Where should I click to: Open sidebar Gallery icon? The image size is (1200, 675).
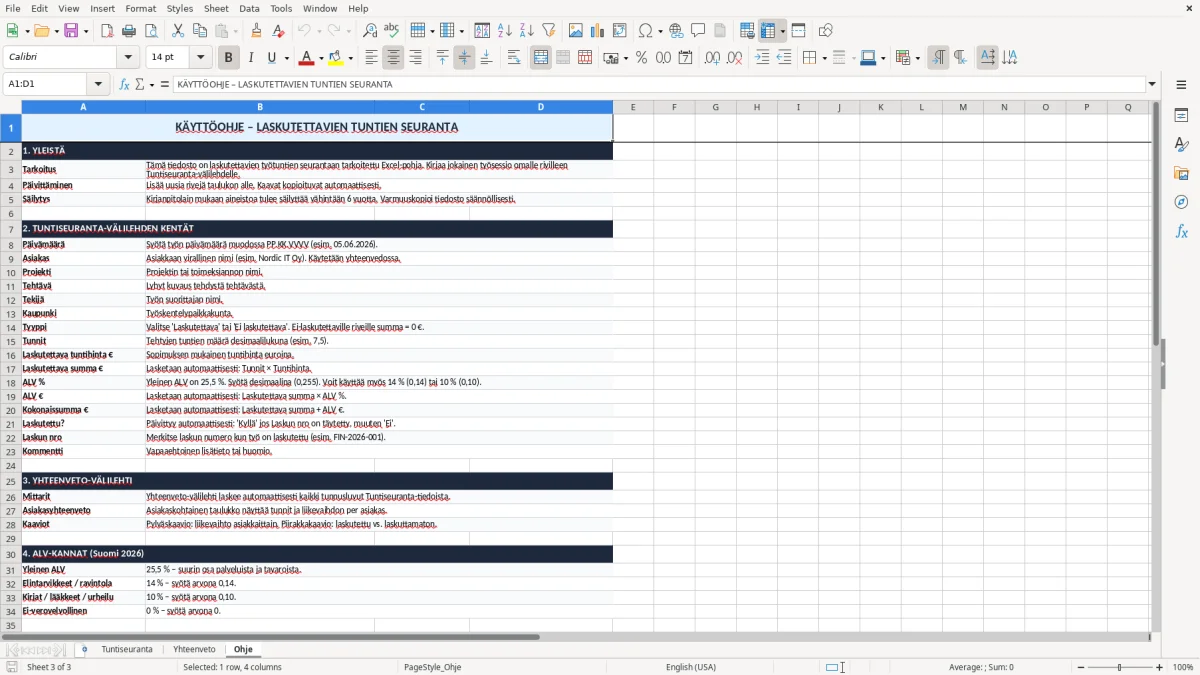[1181, 174]
